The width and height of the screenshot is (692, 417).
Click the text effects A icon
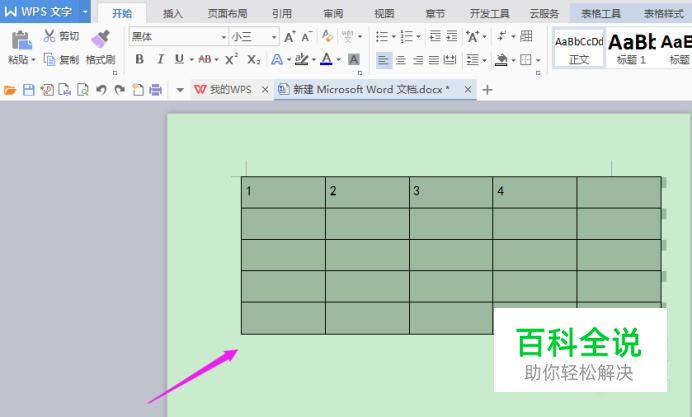coord(277,59)
